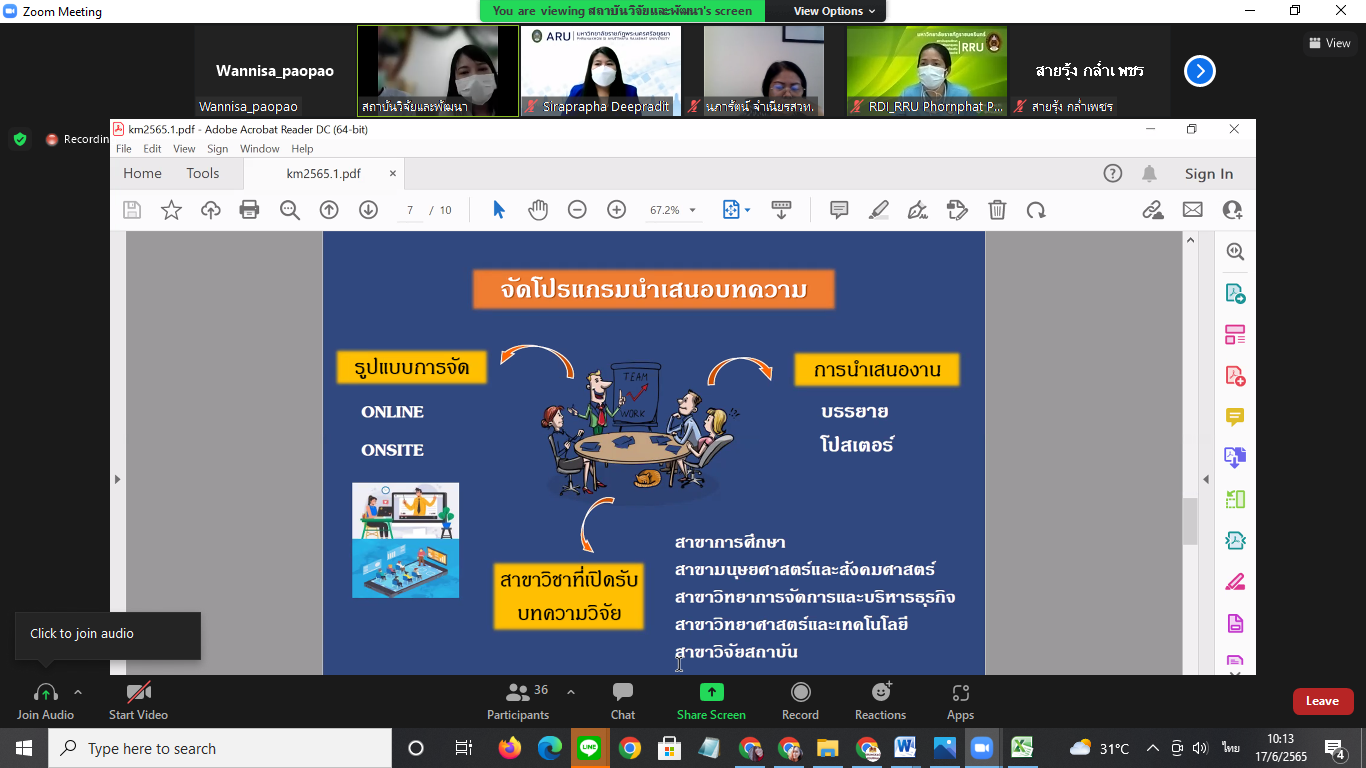Join Audio in Zoom
This screenshot has width=1366, height=768.
point(45,701)
